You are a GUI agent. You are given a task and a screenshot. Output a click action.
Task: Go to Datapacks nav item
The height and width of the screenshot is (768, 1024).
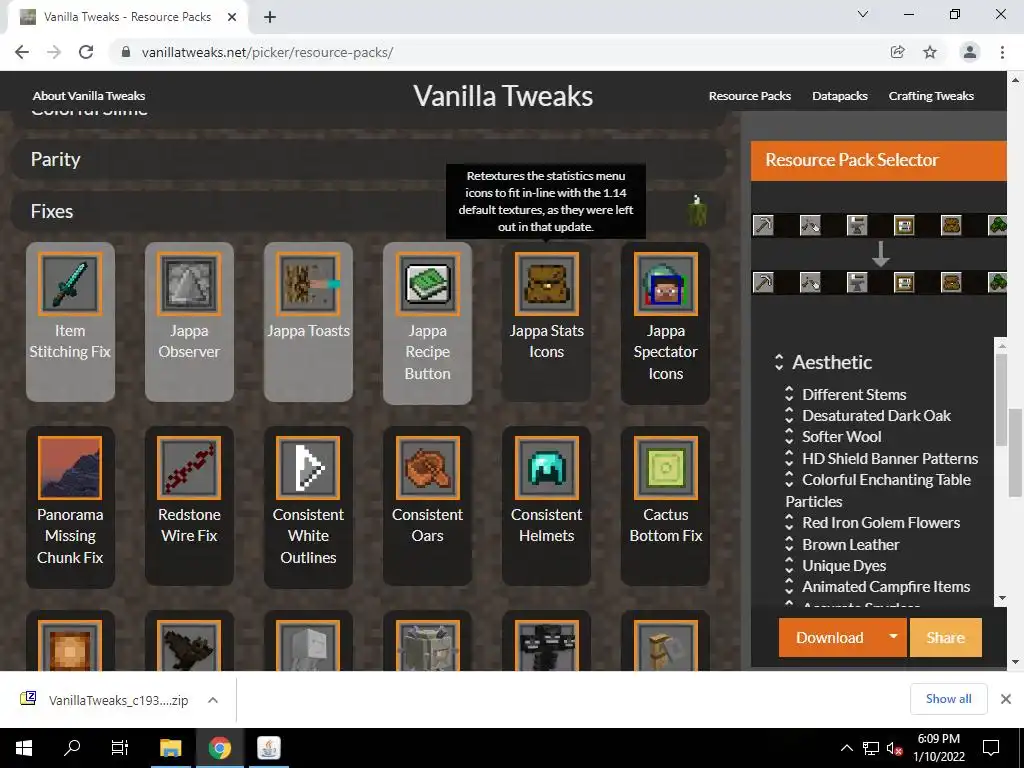(x=840, y=96)
